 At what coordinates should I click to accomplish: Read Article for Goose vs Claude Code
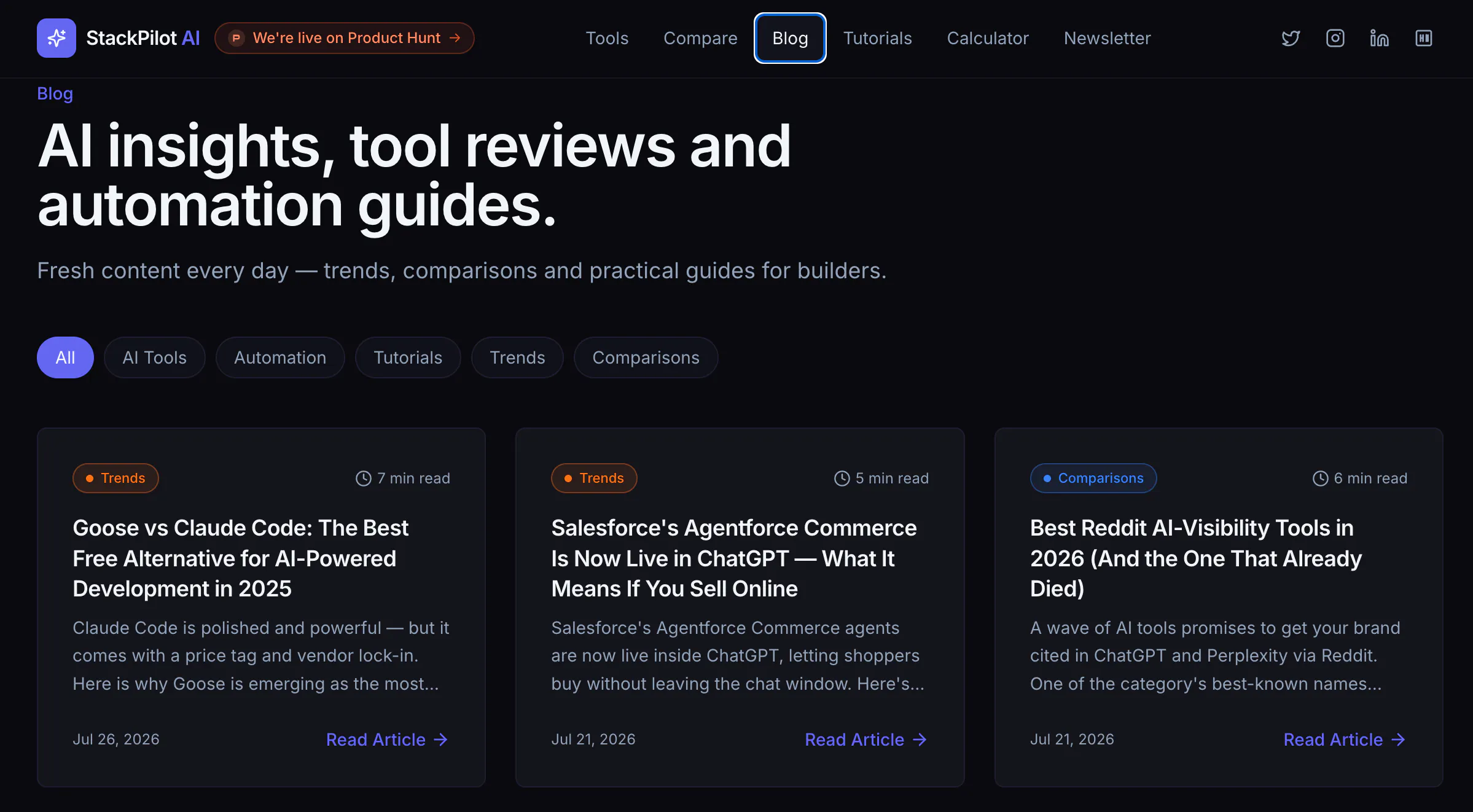click(x=387, y=740)
